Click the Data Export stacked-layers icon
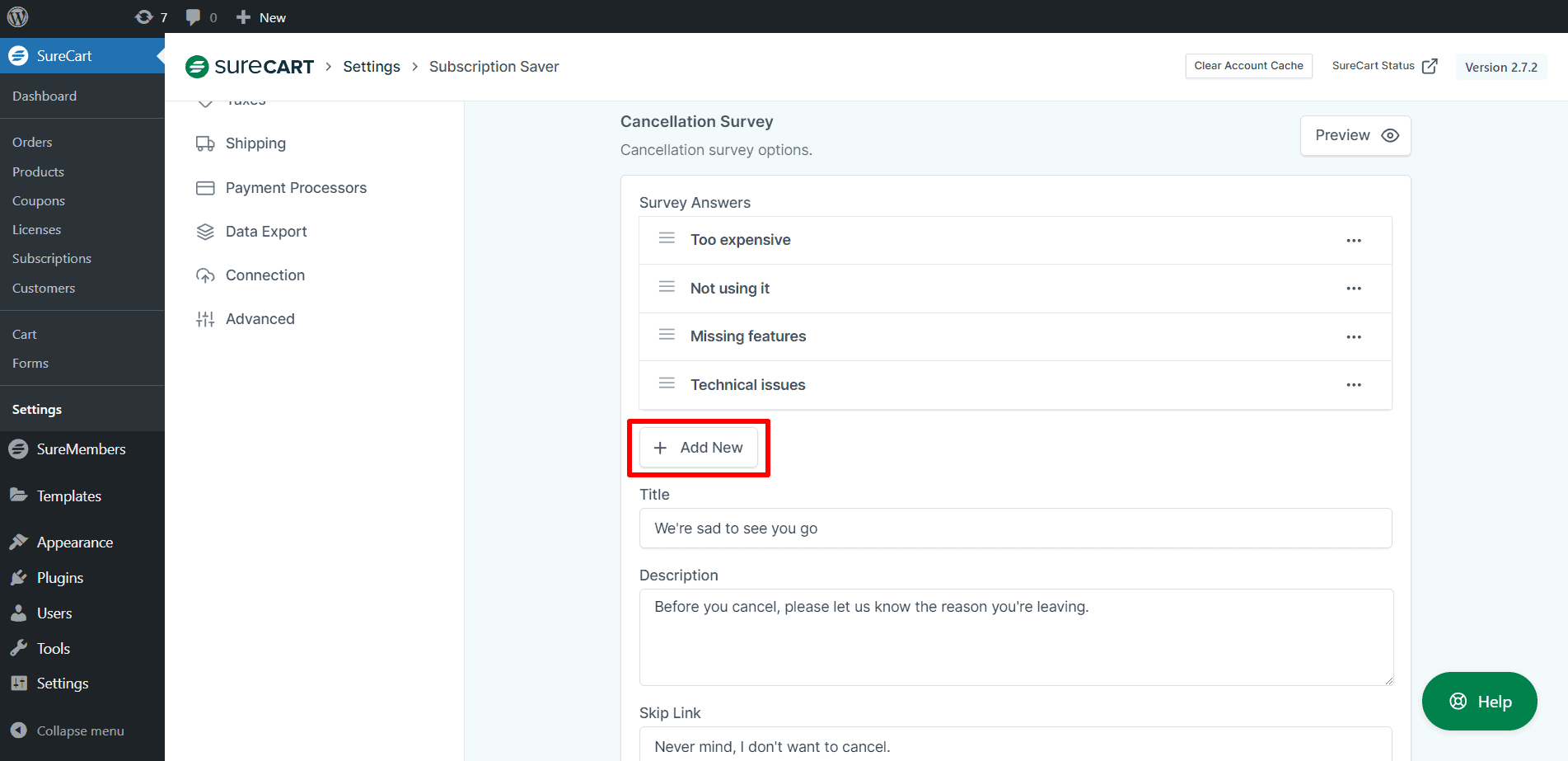The width and height of the screenshot is (1568, 761). (x=205, y=231)
